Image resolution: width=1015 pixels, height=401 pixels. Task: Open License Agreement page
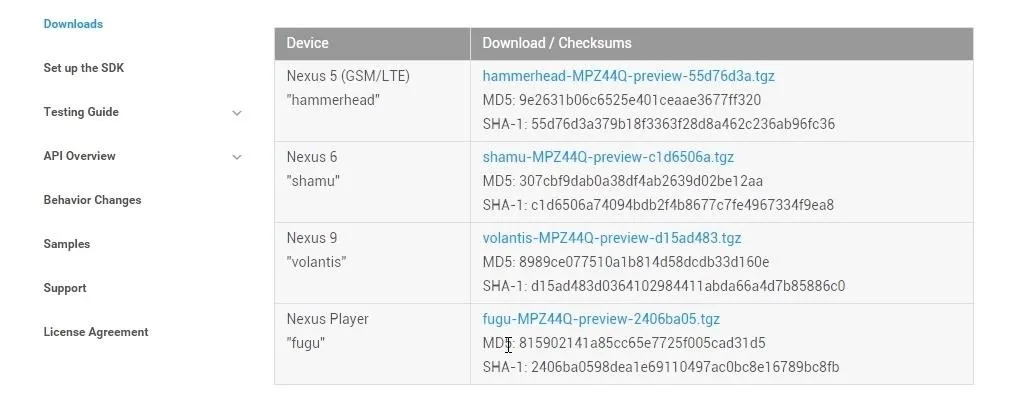point(96,332)
